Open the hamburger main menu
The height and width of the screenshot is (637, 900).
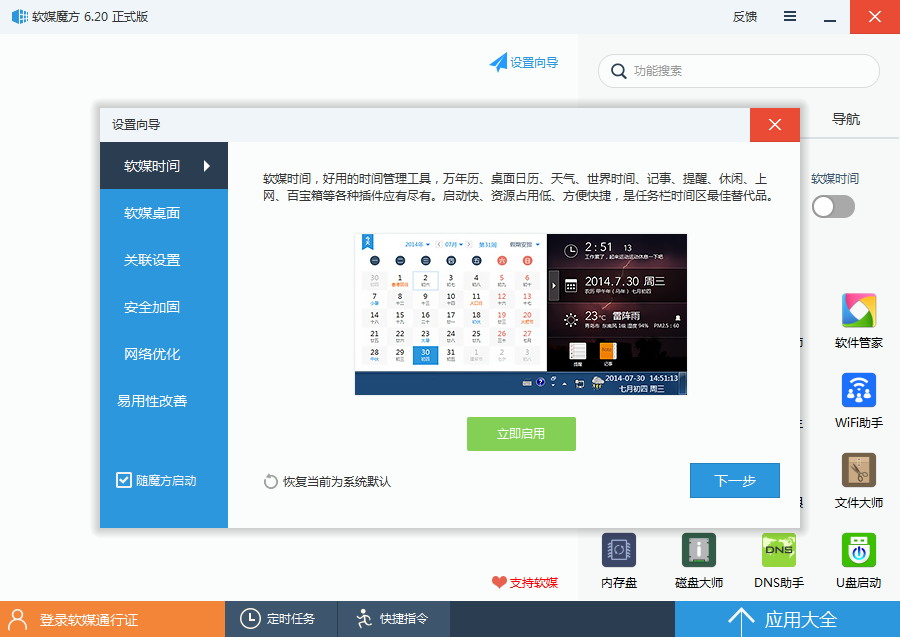click(790, 16)
